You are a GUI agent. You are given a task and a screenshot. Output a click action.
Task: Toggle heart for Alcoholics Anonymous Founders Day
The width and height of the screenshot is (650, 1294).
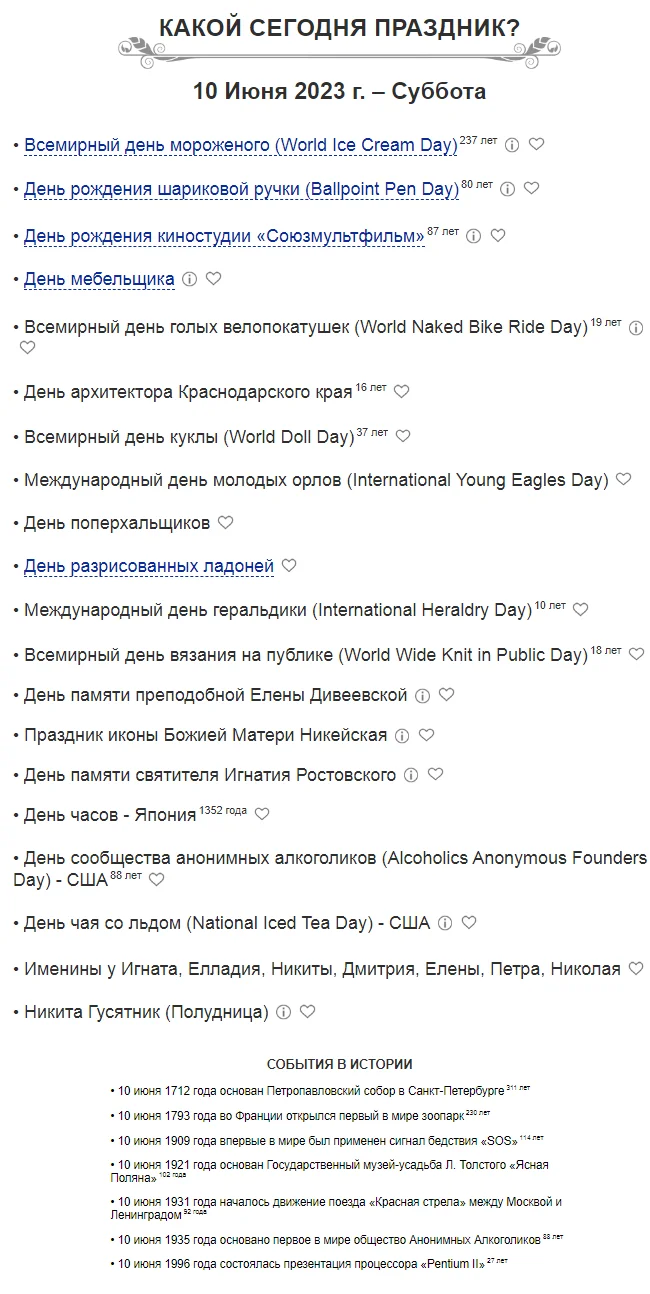tap(156, 880)
